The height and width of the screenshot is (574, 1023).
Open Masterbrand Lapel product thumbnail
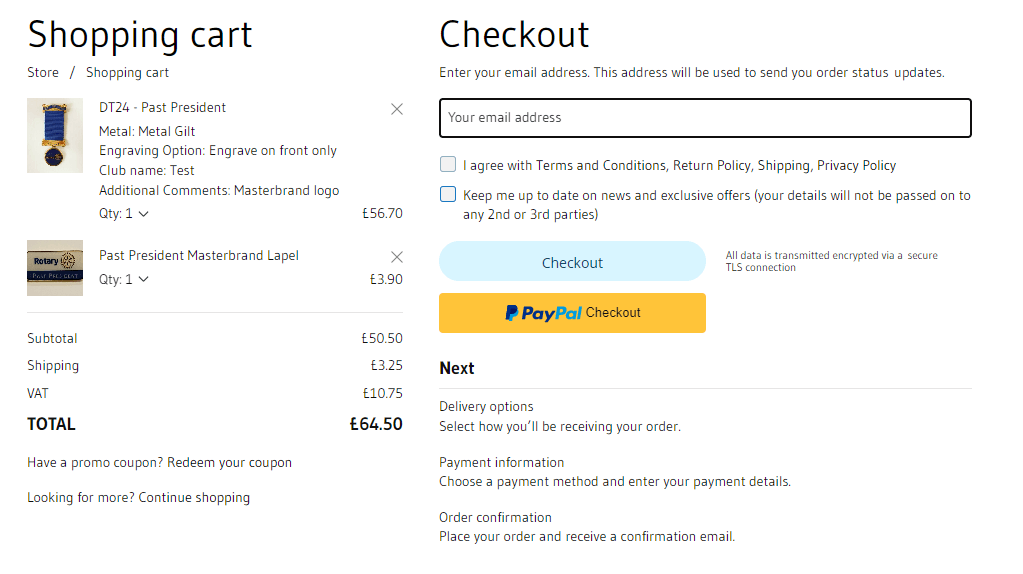pos(55,268)
